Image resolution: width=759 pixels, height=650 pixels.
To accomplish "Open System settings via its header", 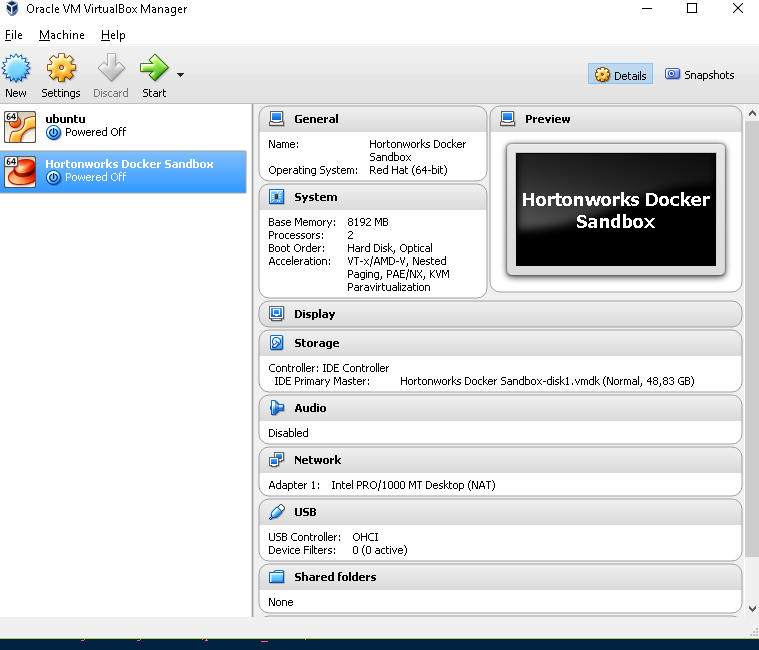I will click(373, 197).
